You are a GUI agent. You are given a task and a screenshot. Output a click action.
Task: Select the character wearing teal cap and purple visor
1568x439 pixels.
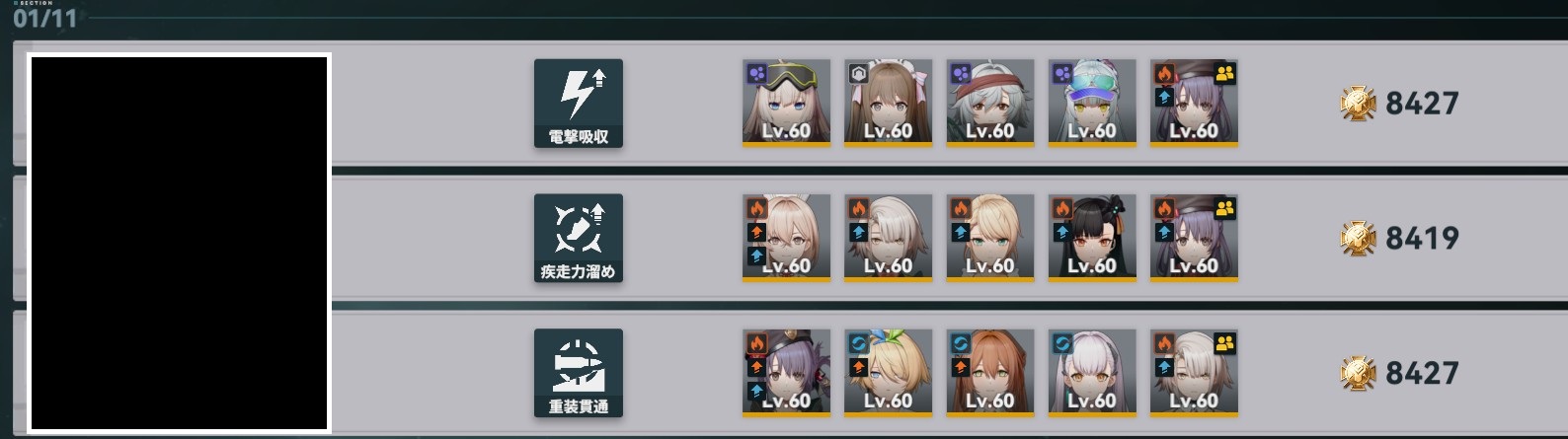click(x=1091, y=104)
